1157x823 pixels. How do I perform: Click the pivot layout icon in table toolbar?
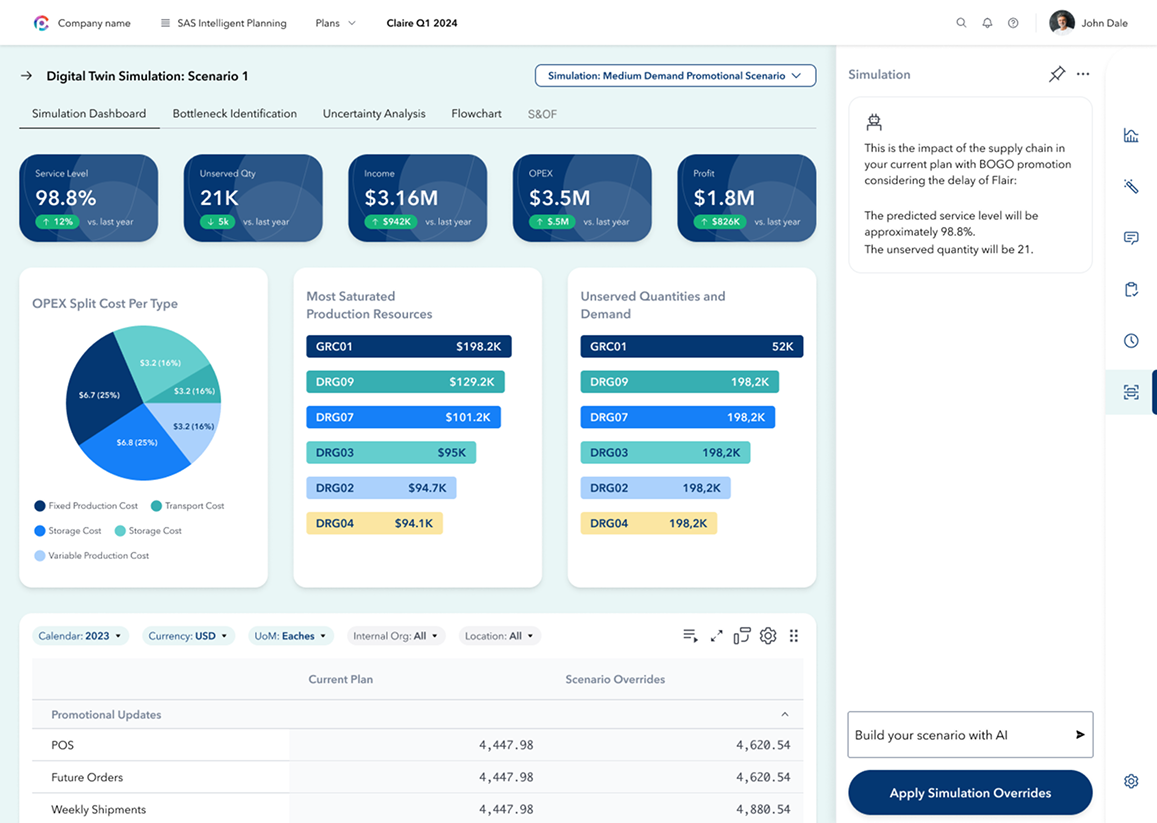(742, 636)
